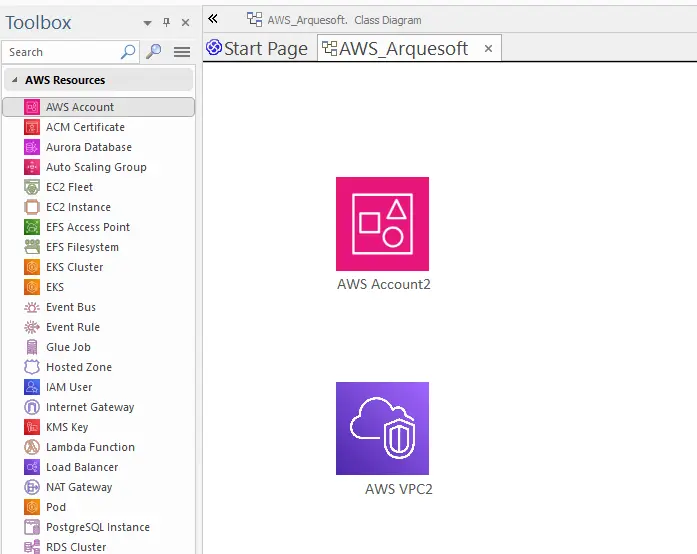
Task: Select the AWS Account toolbox icon
Action: [32, 107]
